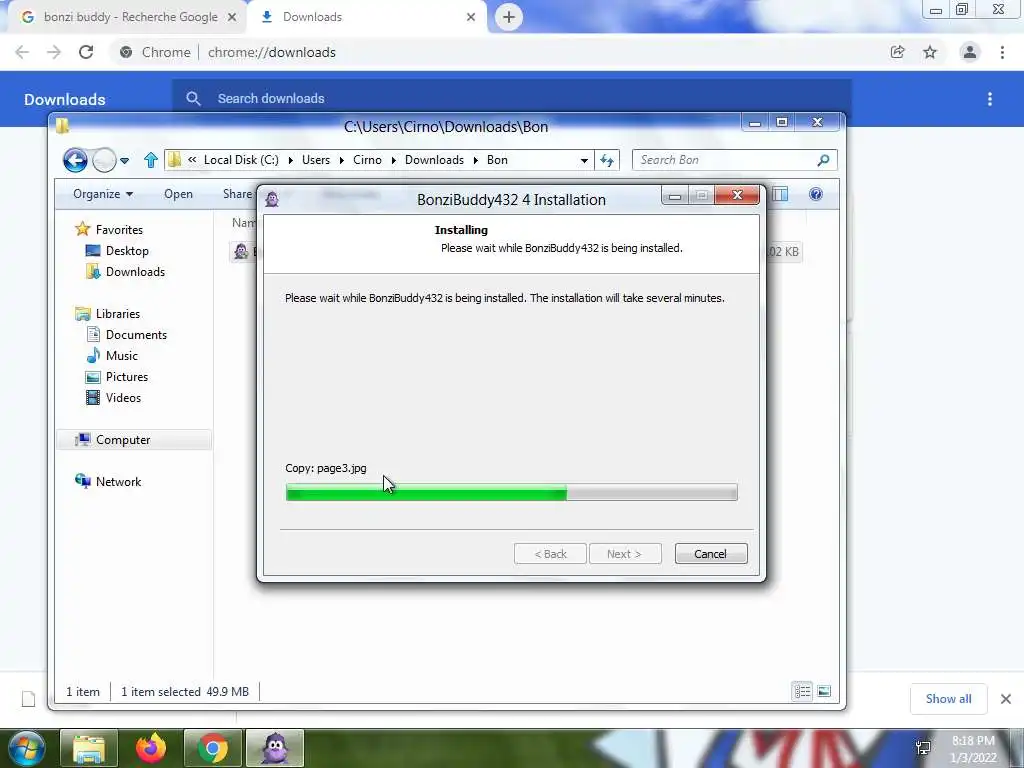
Task: Open File Explorer from taskbar
Action: coord(89,748)
